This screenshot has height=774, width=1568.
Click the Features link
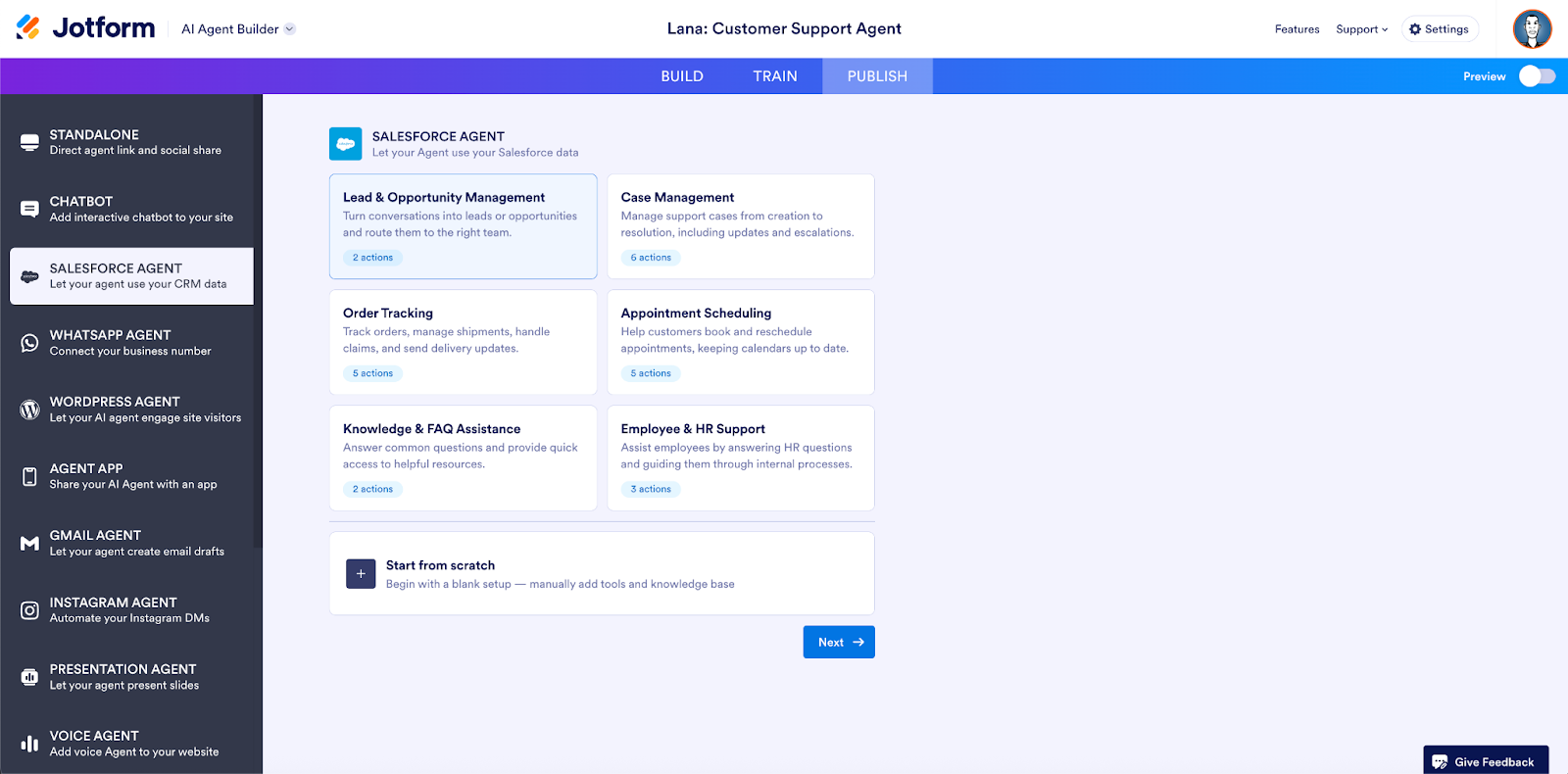[x=1297, y=29]
